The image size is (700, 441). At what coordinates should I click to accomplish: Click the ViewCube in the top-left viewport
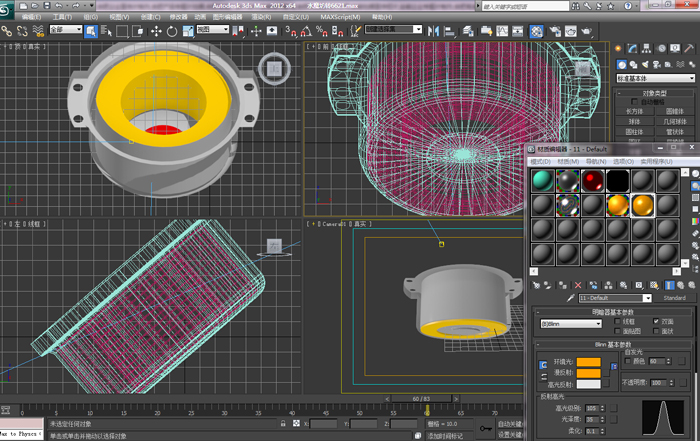click(273, 69)
